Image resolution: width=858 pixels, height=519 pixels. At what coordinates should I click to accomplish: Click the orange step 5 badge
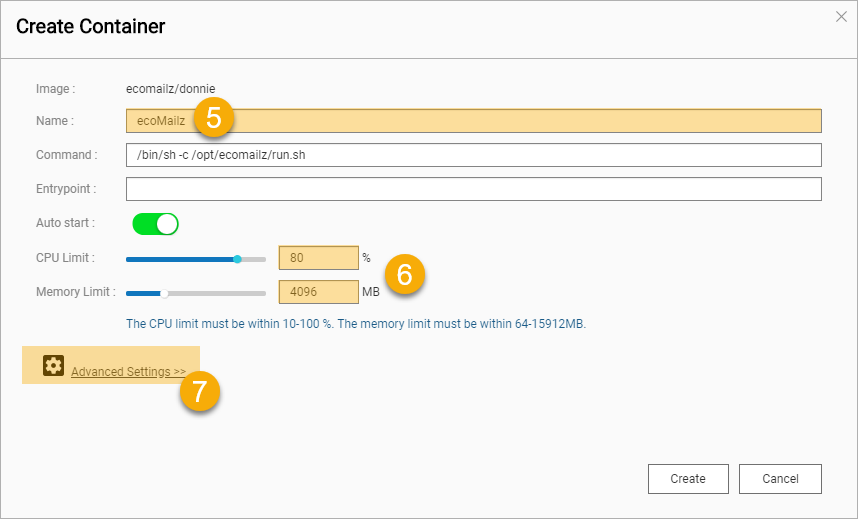pyautogui.click(x=213, y=117)
